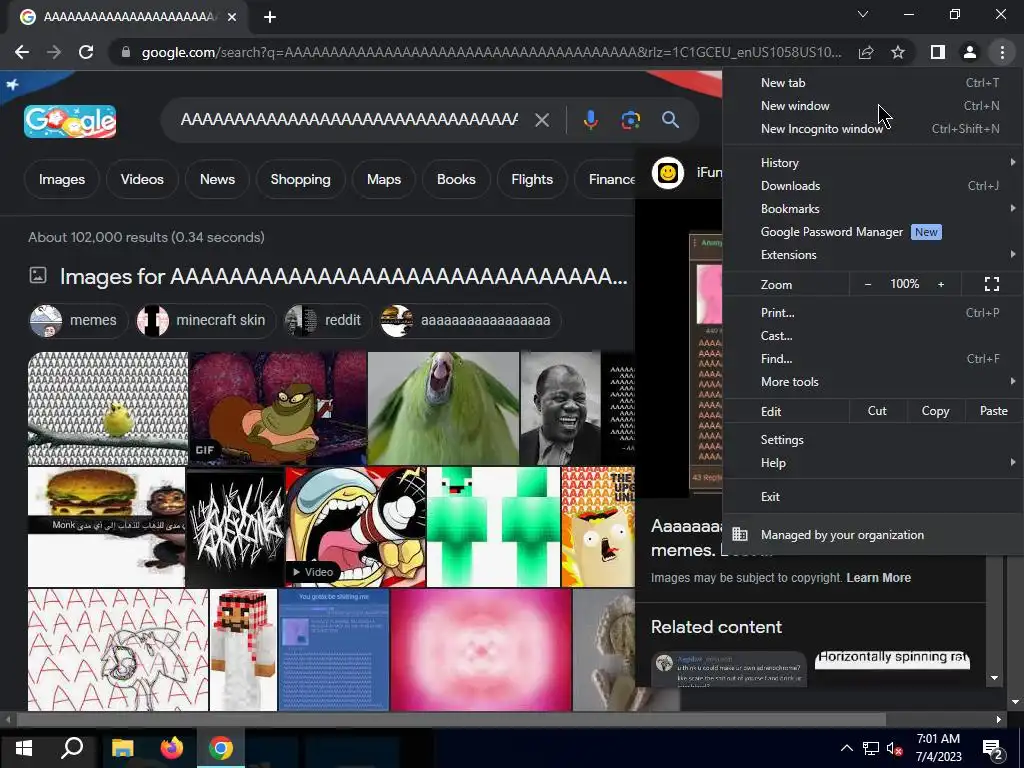This screenshot has width=1024, height=768.
Task: Open the Windows Start button
Action: [24, 748]
